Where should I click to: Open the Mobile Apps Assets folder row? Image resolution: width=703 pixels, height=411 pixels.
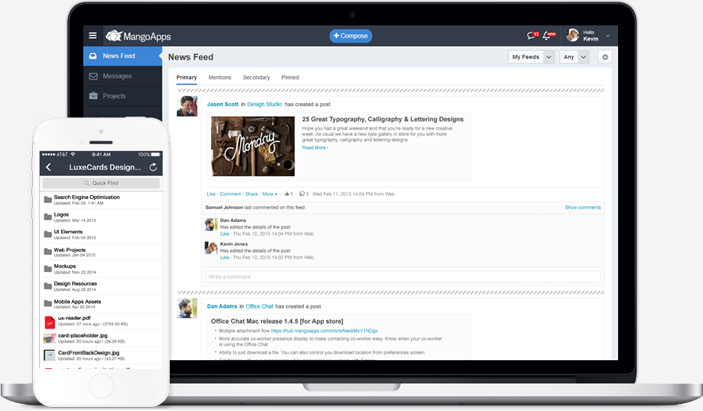(101, 303)
